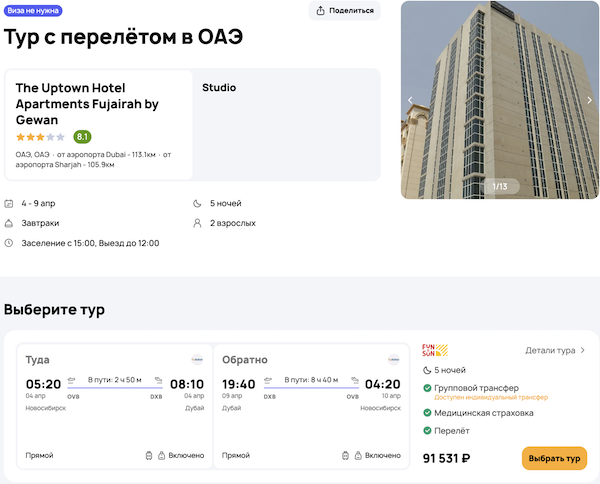
Task: Go to previous hotel photo with left arrow
Action: coord(410,100)
